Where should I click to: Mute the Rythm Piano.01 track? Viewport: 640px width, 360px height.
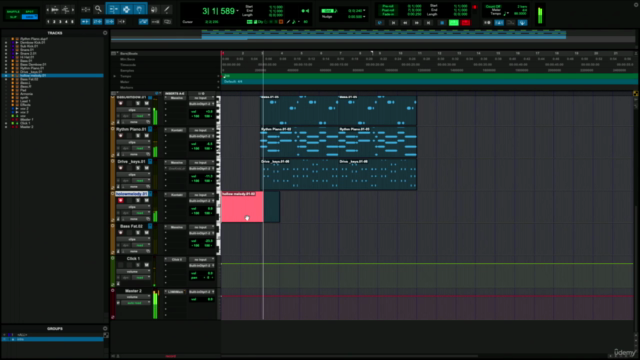pos(146,136)
